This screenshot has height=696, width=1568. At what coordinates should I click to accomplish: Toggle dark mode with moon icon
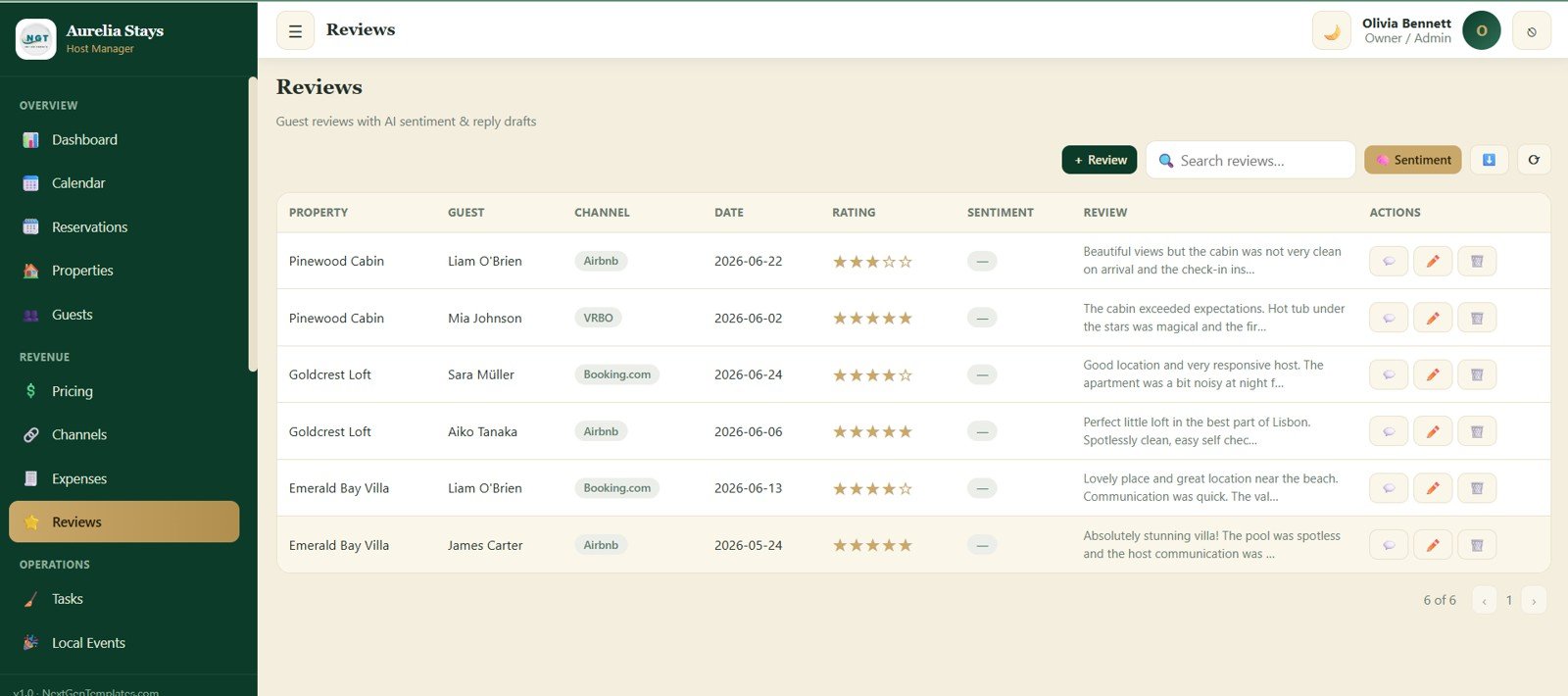1332,30
